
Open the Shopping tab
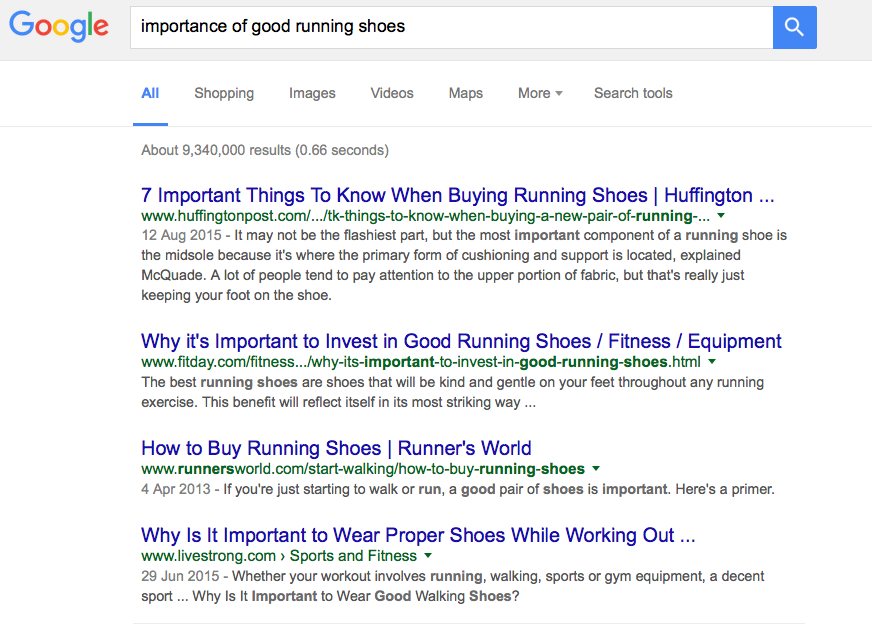(224, 93)
